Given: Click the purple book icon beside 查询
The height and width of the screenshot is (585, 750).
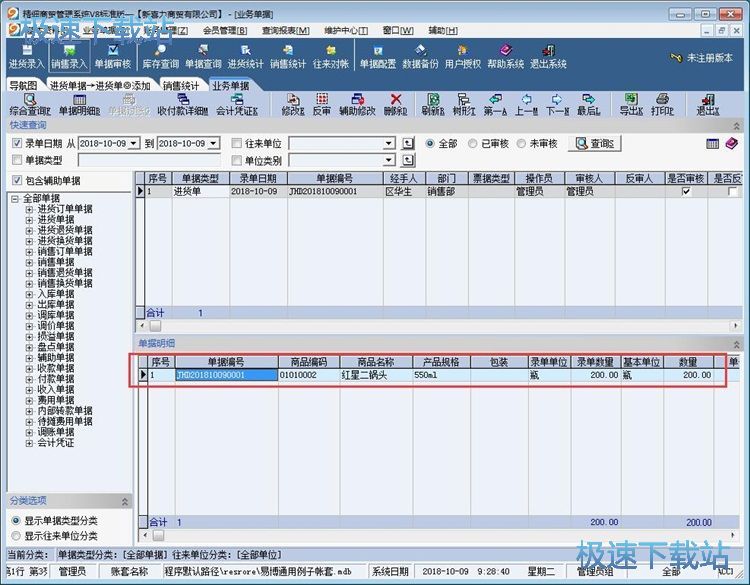Looking at the screenshot, I should (x=731, y=143).
